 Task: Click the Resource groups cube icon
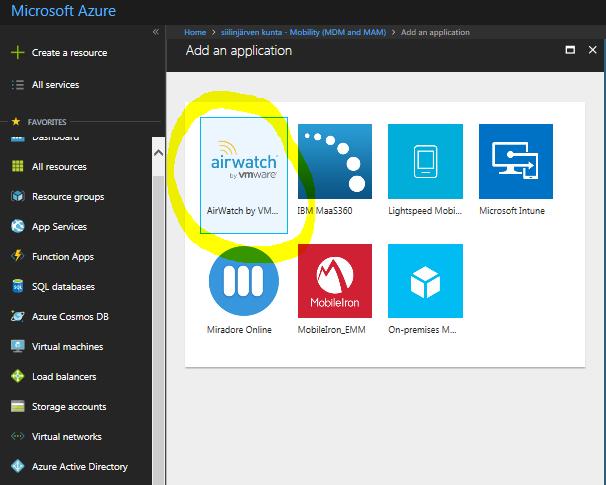18,196
